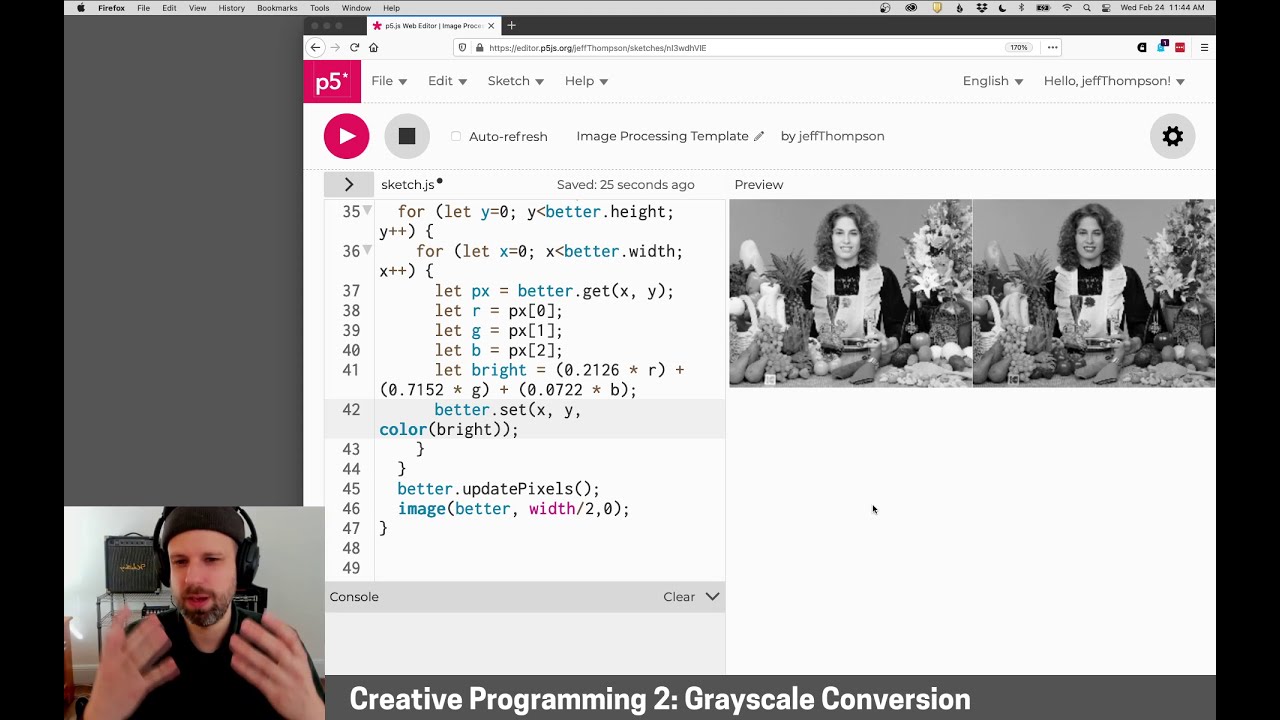Open the Sketch dropdown menu
Screen dimensions: 1280x720
pyautogui.click(x=515, y=81)
